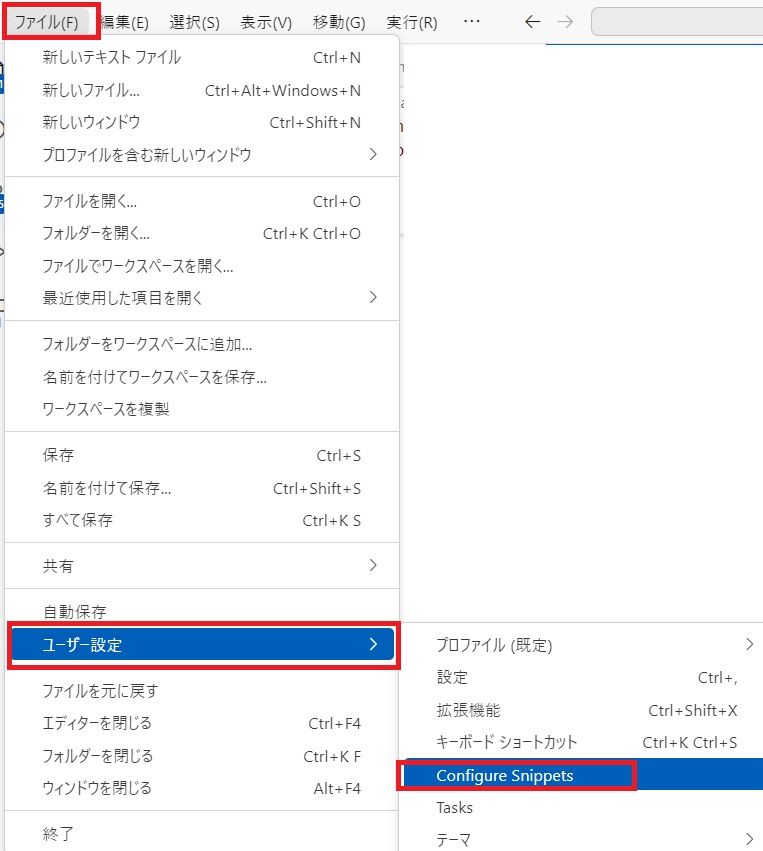Select Configure Snippets
Screen dimensions: 763x851
coord(584,774)
